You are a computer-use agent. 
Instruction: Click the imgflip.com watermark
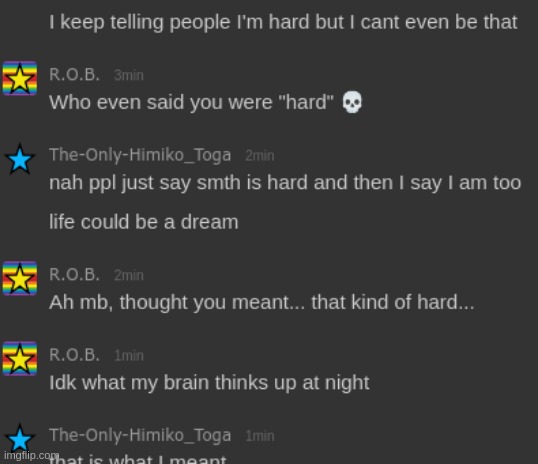point(31,455)
